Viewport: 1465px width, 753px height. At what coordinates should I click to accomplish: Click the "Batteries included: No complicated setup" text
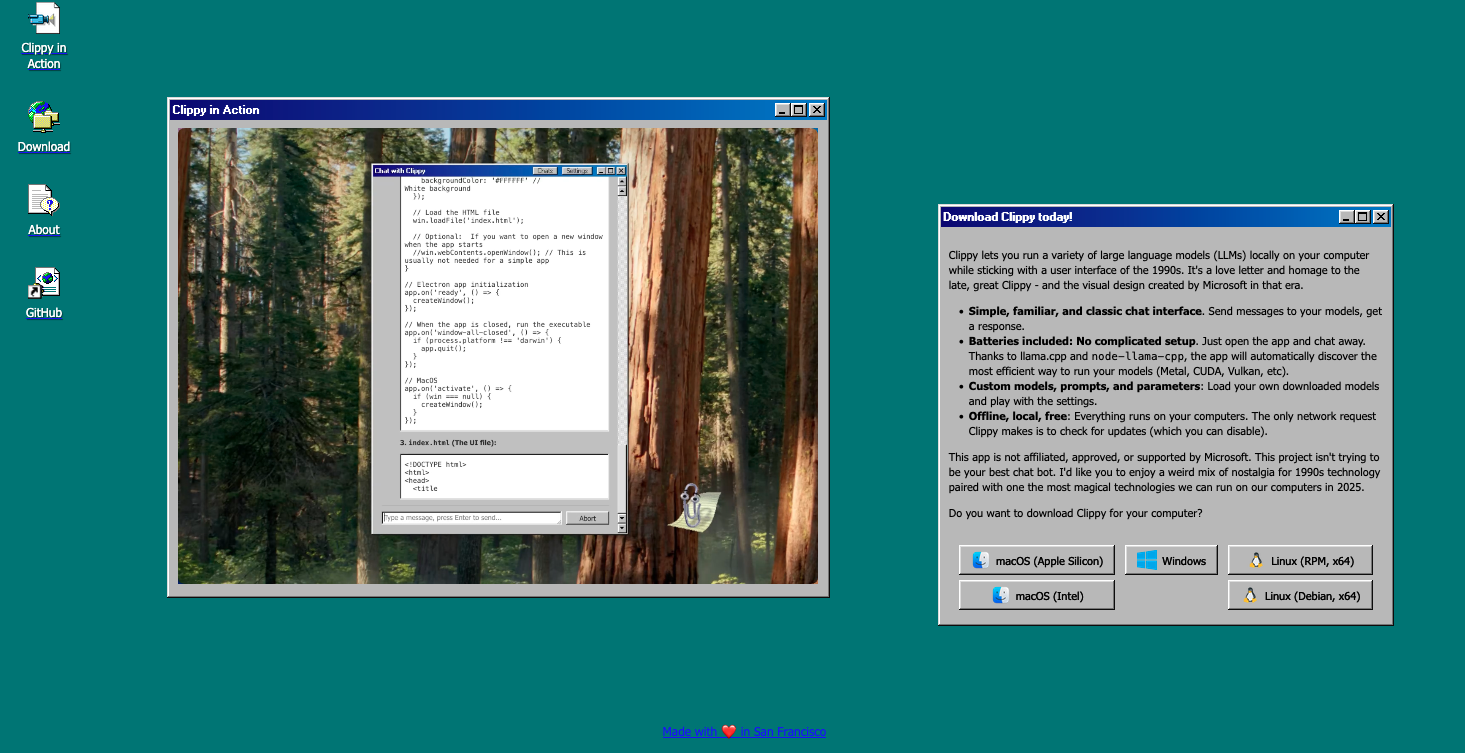pyautogui.click(x=1082, y=341)
